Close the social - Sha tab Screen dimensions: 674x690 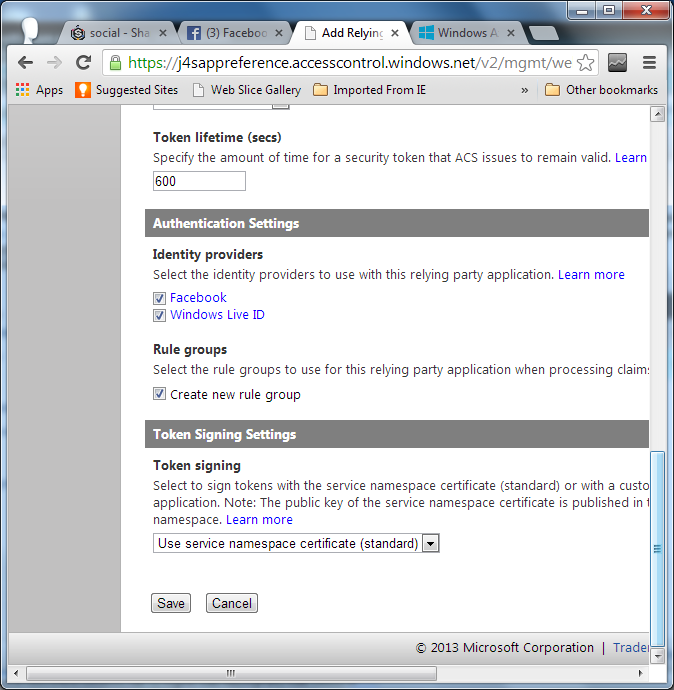(163, 33)
